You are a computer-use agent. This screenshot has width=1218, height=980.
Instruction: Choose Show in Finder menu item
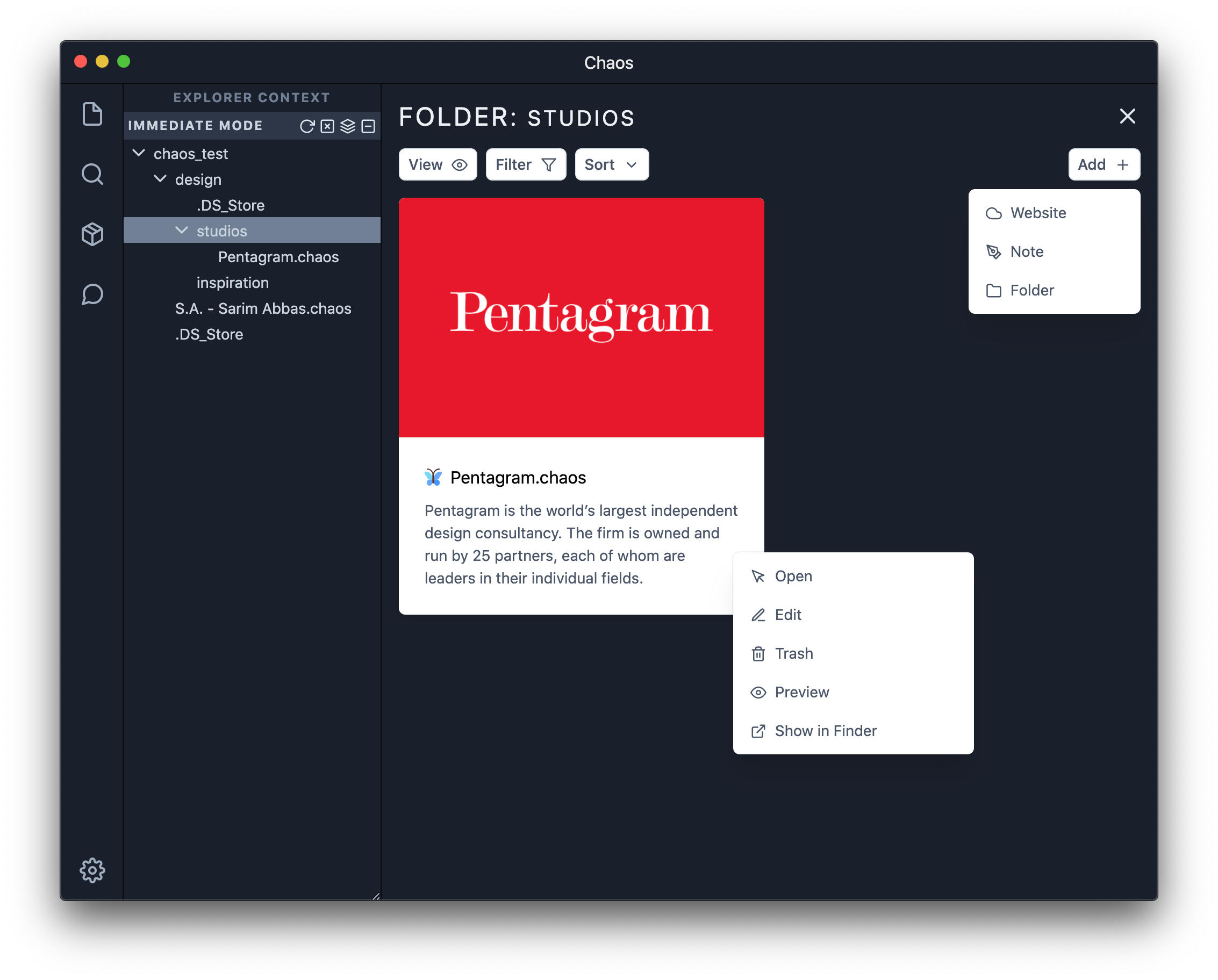pyautogui.click(x=826, y=731)
